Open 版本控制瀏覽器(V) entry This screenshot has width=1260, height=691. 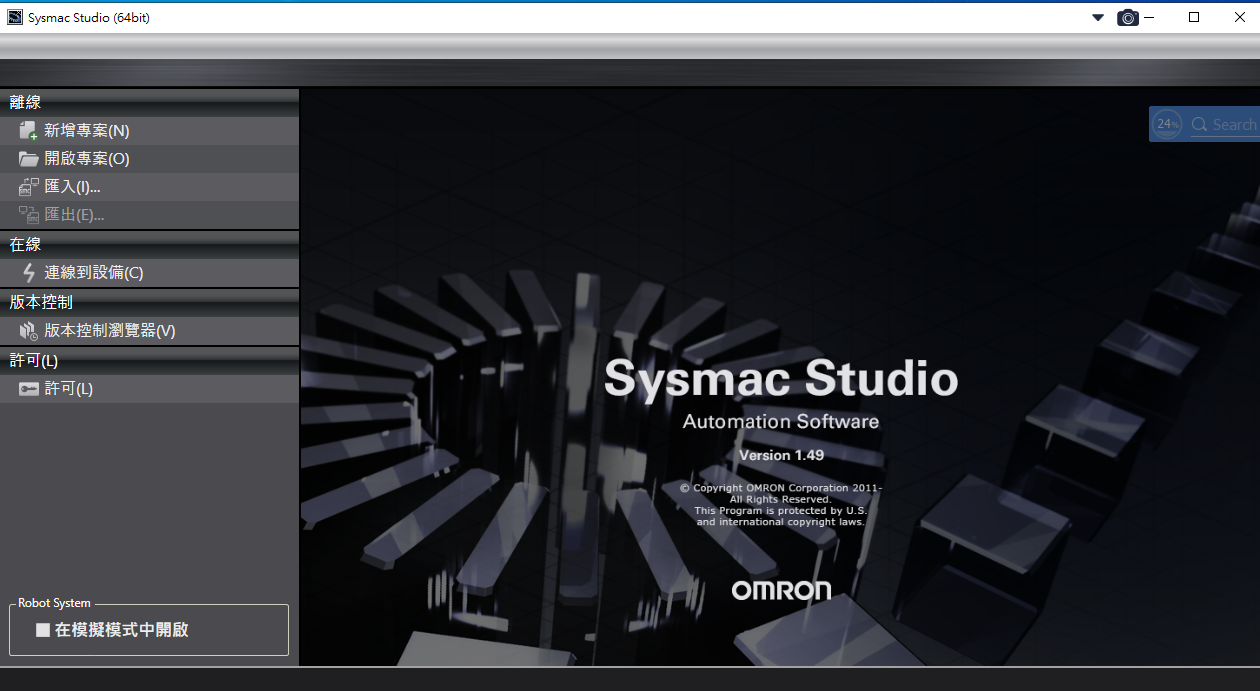point(150,331)
